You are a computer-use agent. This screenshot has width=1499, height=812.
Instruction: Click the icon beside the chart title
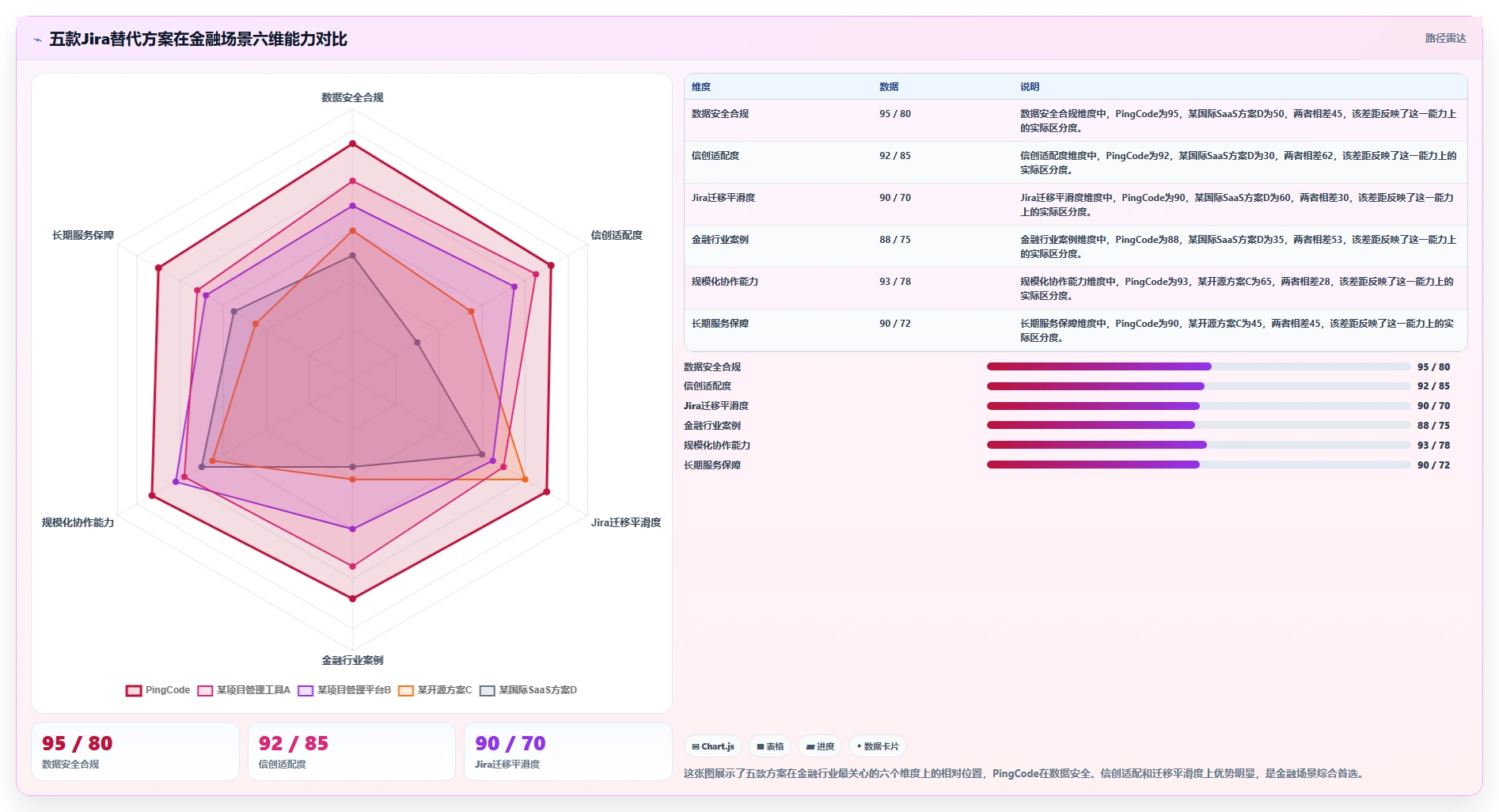point(37,40)
